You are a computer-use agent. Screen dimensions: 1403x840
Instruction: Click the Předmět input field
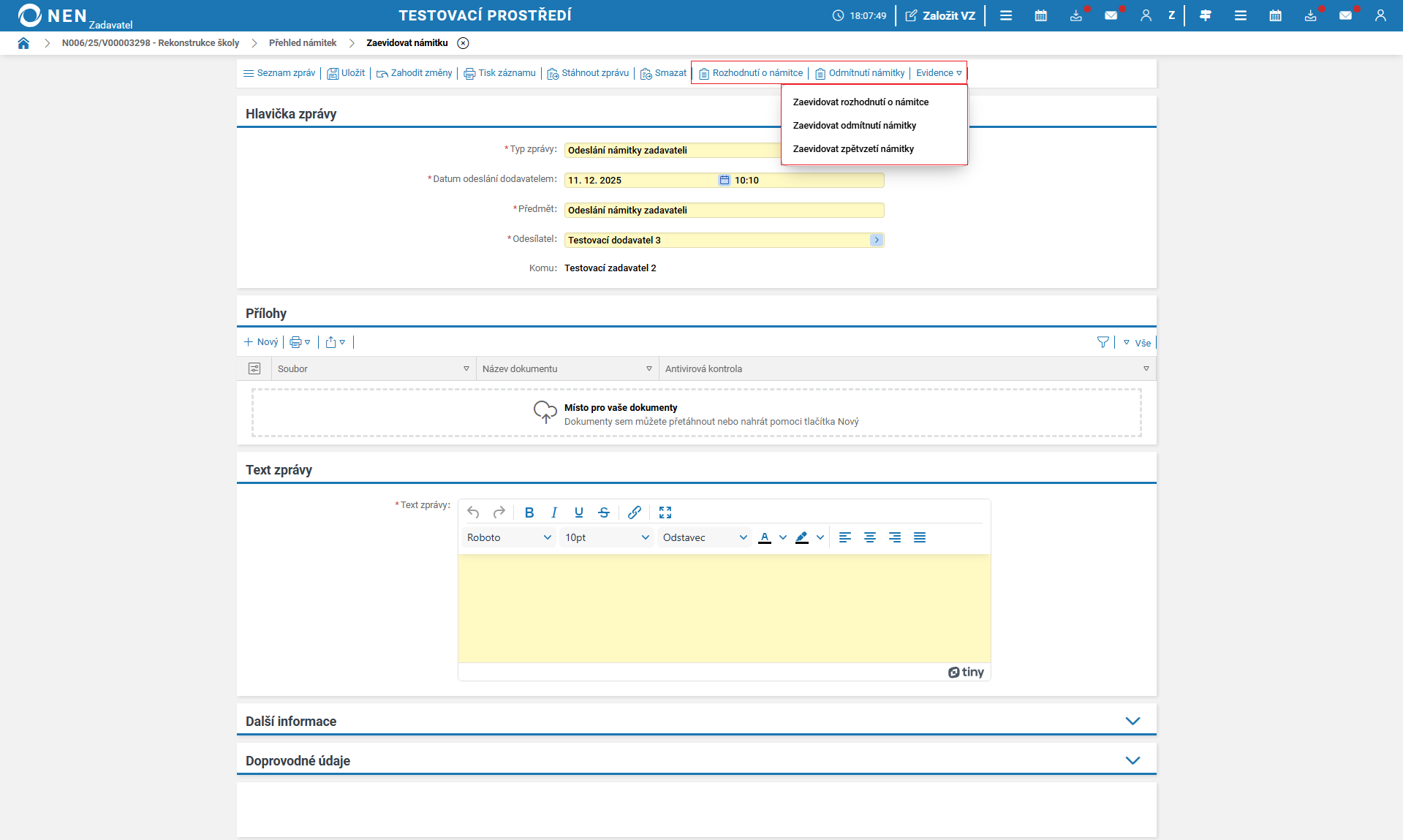724,211
